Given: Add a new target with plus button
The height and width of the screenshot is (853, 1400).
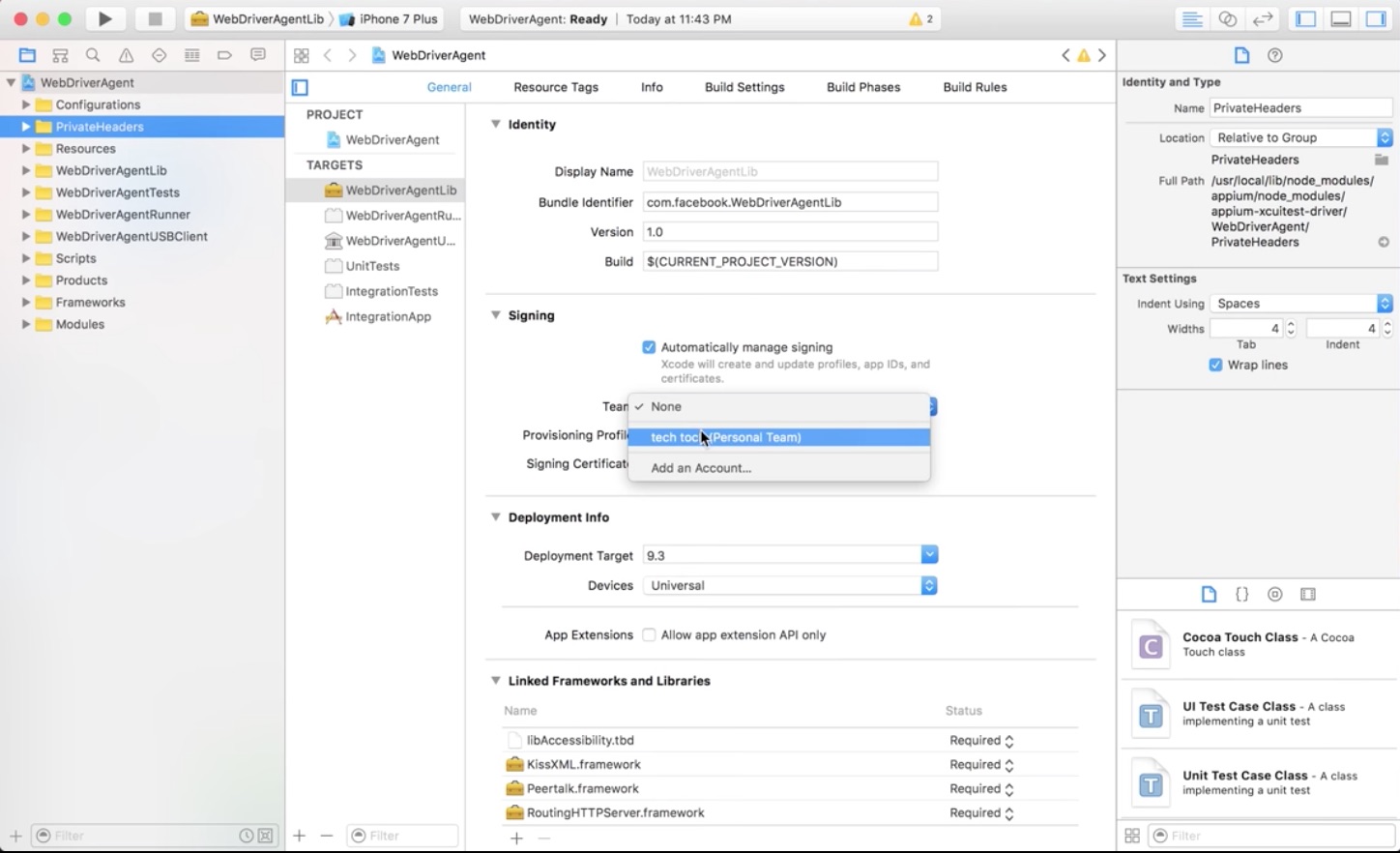Looking at the screenshot, I should (x=300, y=836).
